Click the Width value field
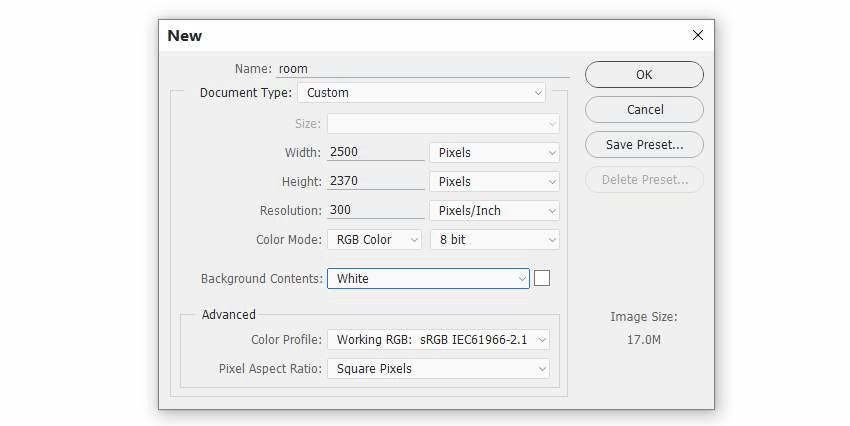 click(375, 153)
